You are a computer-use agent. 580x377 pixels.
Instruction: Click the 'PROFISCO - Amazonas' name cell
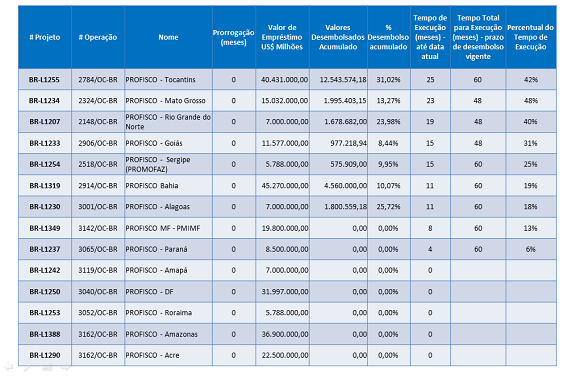[168, 334]
